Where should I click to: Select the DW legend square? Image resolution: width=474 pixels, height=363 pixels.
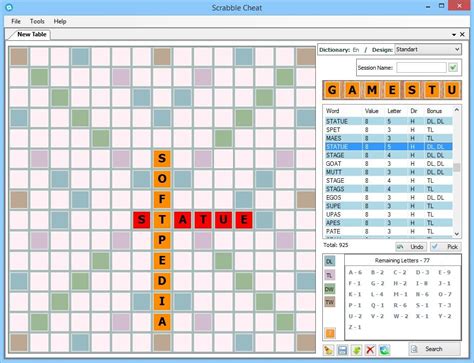(330, 289)
